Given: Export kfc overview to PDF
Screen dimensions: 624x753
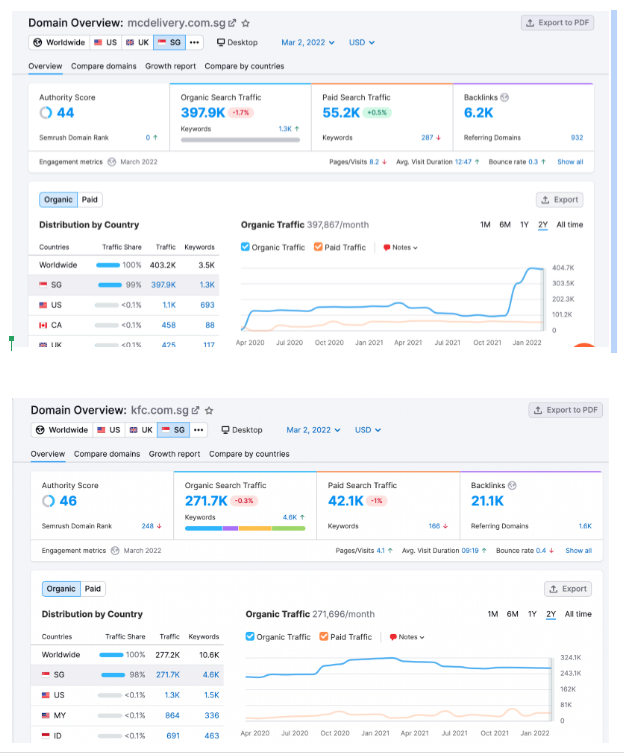Looking at the screenshot, I should 565,410.
